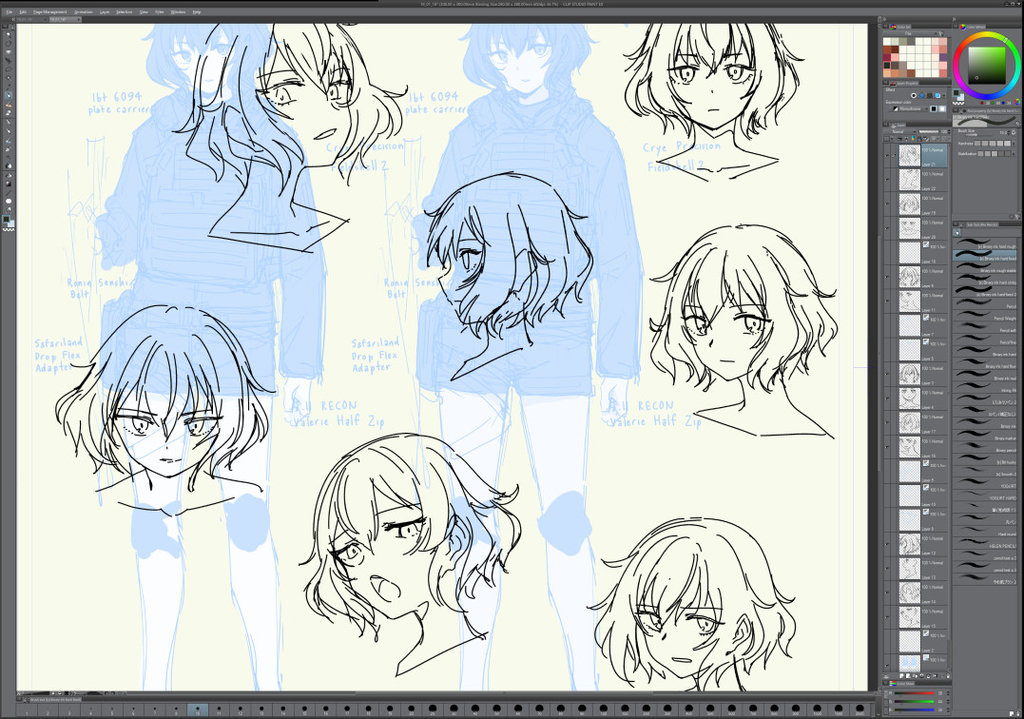1024x719 pixels.
Task: Select the Hand round brush
Action: click(x=986, y=531)
